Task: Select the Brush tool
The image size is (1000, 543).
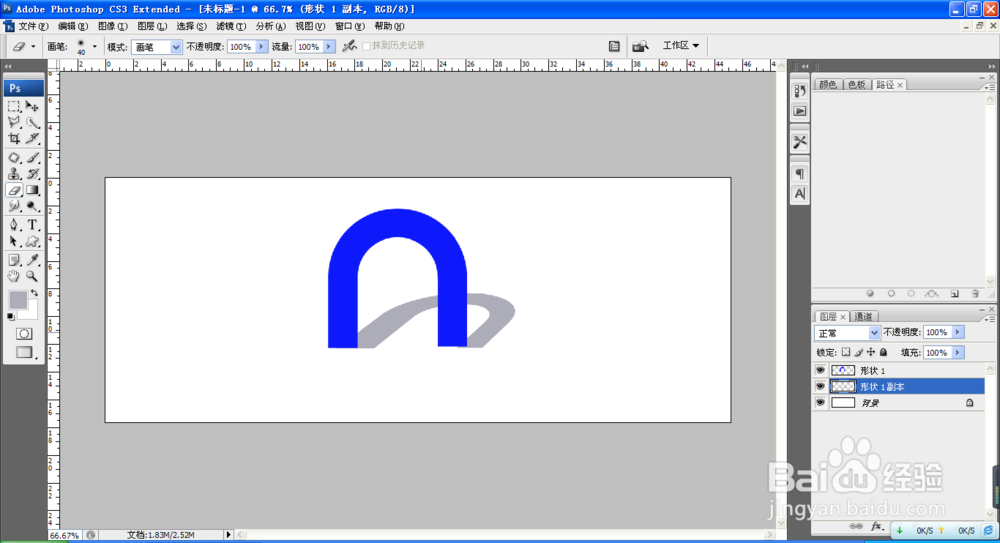Action: pos(33,158)
